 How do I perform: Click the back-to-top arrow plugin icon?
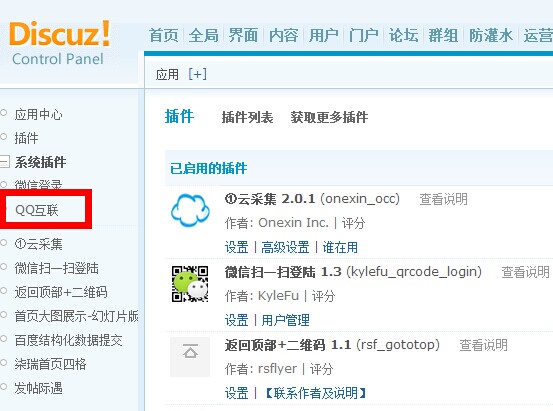coord(190,357)
